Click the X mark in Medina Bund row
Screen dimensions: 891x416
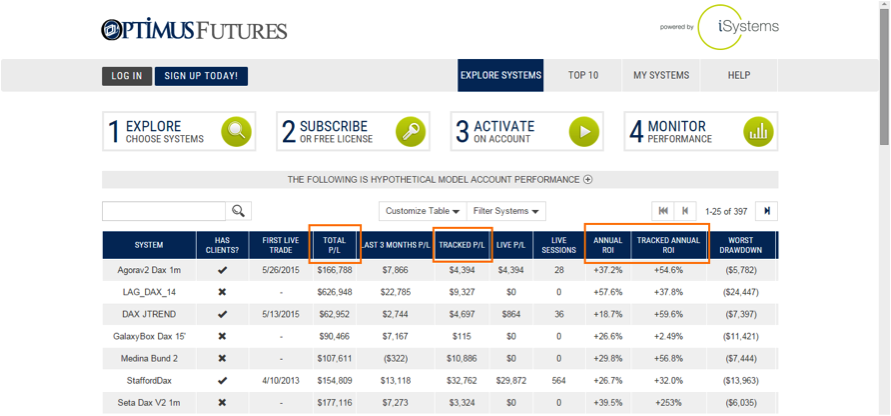click(x=222, y=359)
